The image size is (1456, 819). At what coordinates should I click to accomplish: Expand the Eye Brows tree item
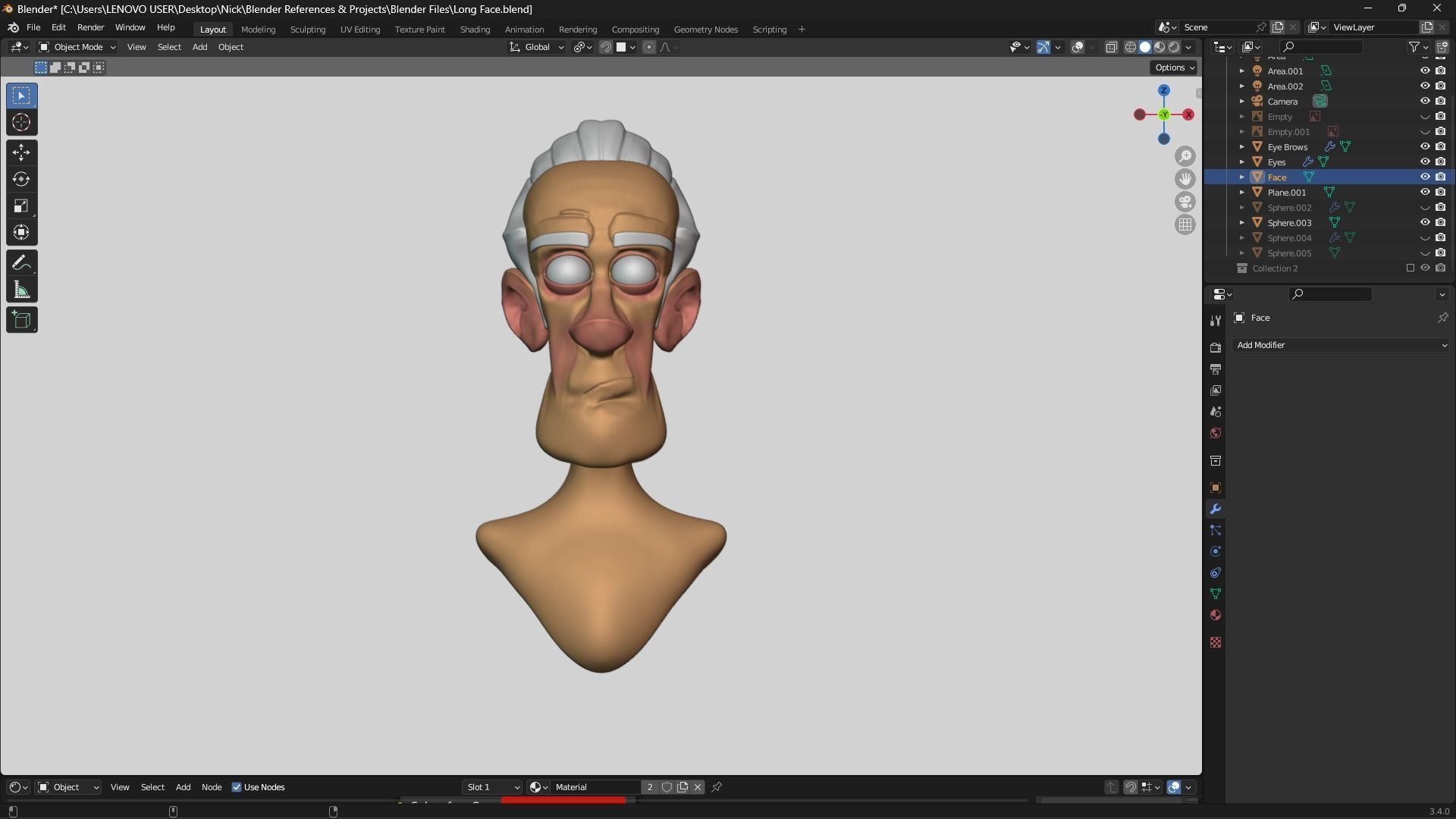coord(1242,146)
